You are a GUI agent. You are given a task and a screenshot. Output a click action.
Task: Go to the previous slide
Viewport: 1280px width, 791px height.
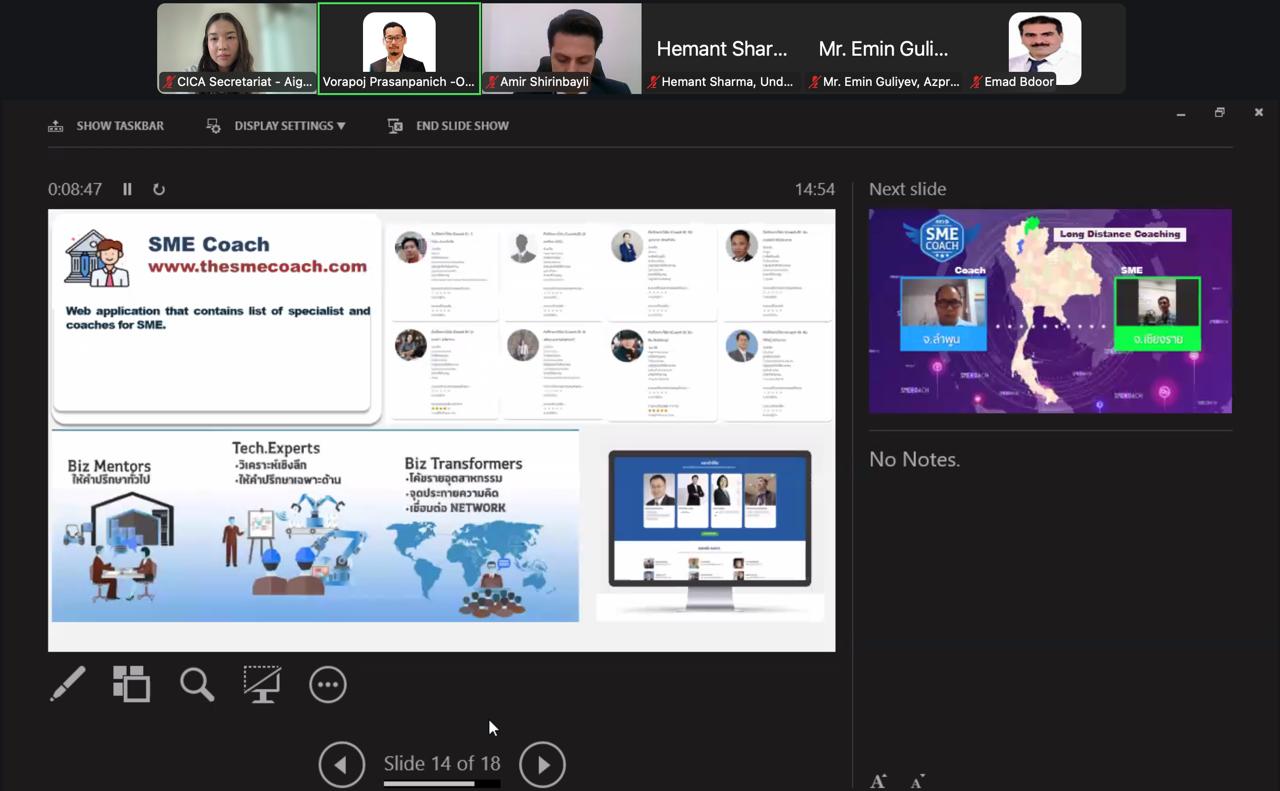[x=341, y=765]
